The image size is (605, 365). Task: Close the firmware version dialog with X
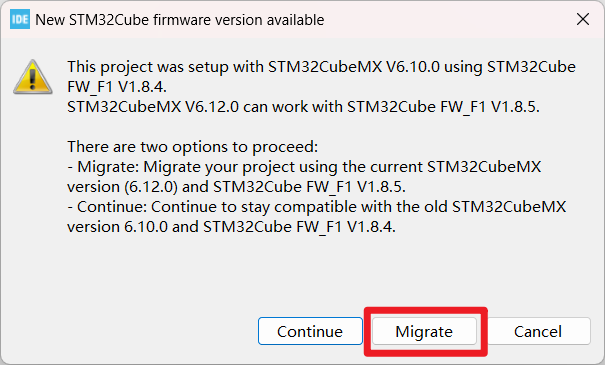[x=583, y=19]
